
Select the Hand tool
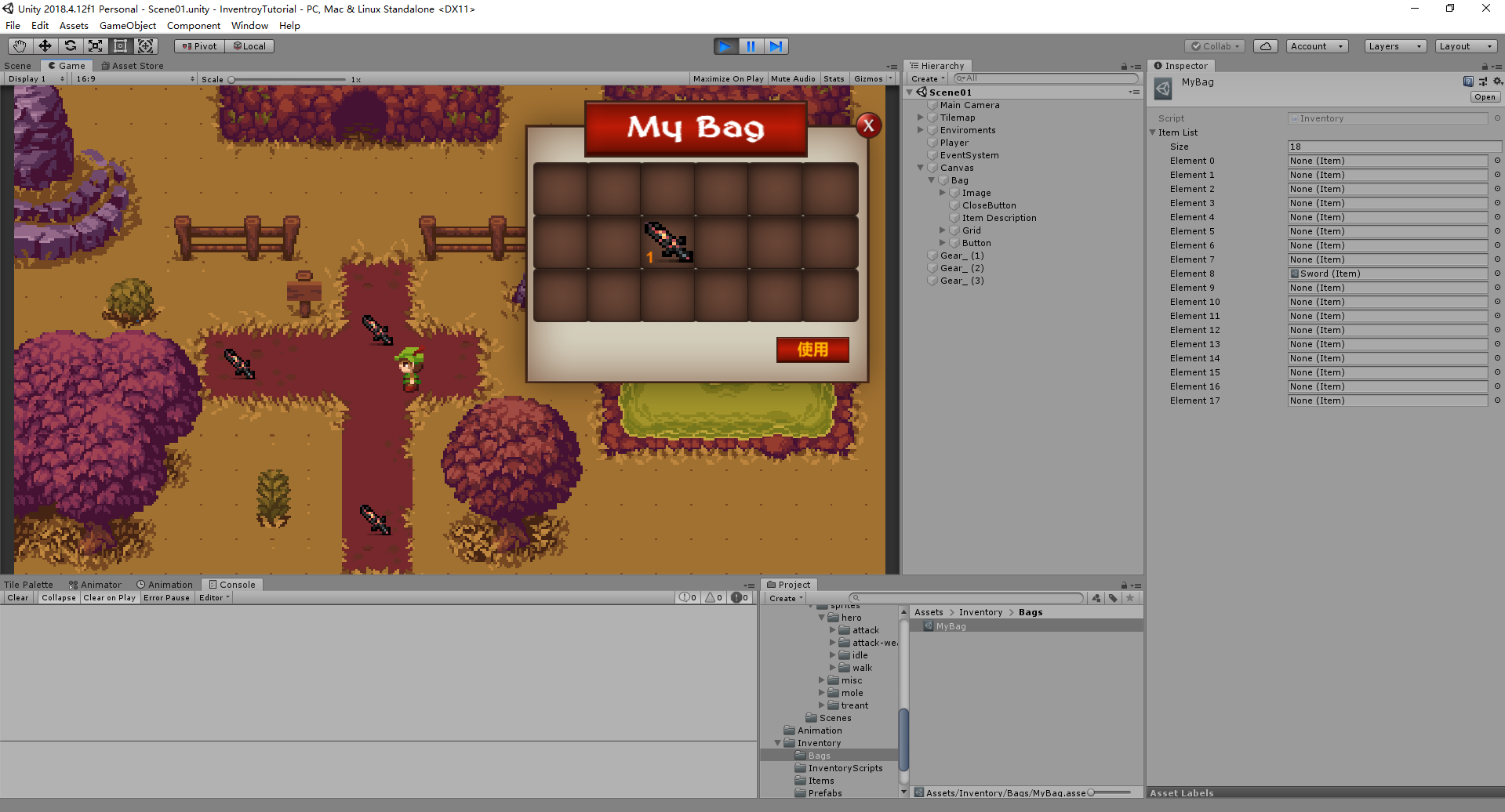[x=18, y=46]
